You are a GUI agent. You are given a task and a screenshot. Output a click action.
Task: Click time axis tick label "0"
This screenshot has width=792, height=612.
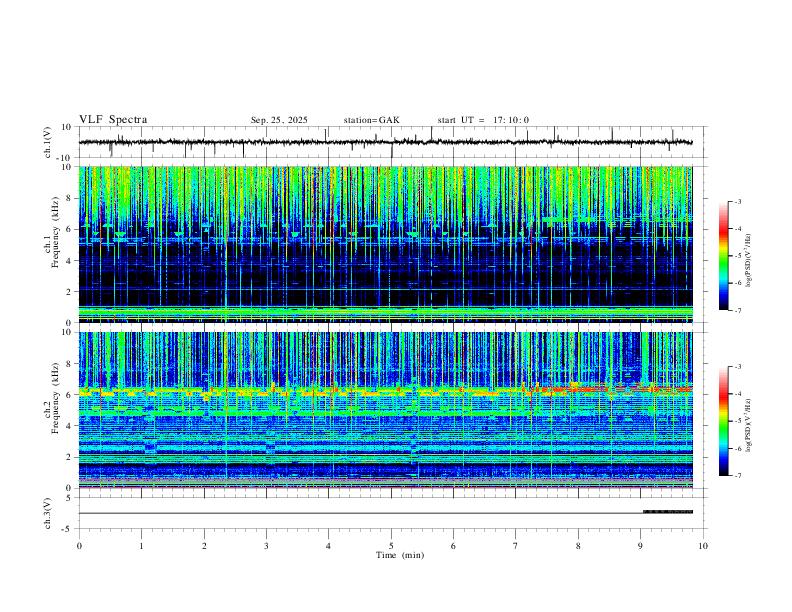79,546
